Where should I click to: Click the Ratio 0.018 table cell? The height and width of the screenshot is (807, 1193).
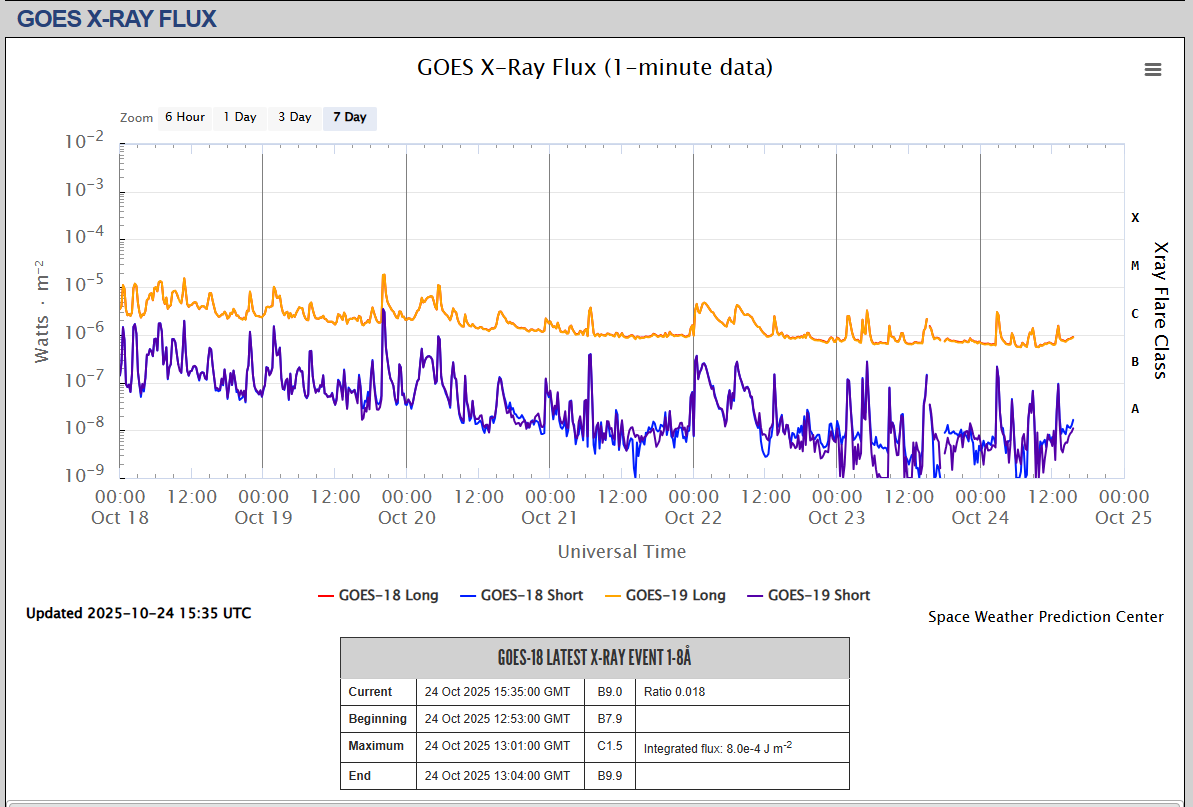tap(674, 691)
